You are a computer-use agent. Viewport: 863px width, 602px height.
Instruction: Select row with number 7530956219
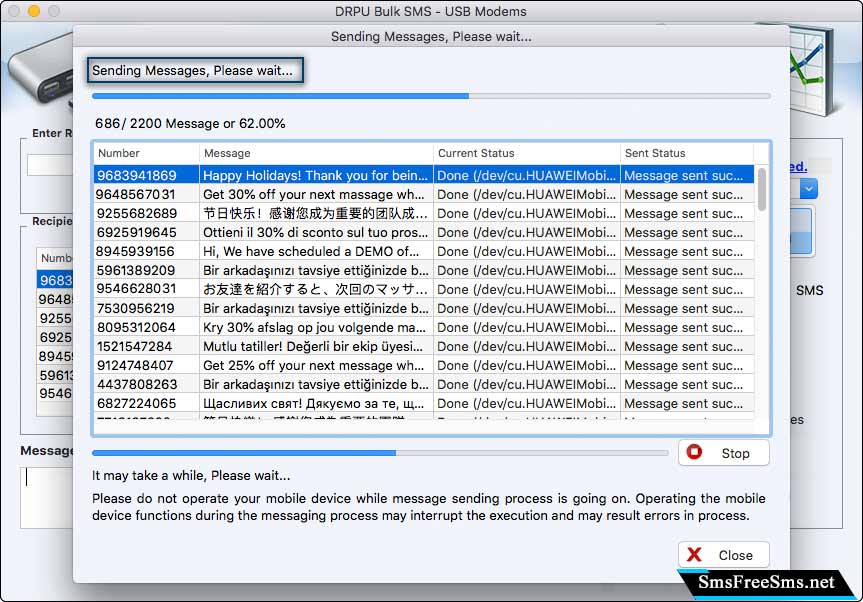click(x=423, y=308)
